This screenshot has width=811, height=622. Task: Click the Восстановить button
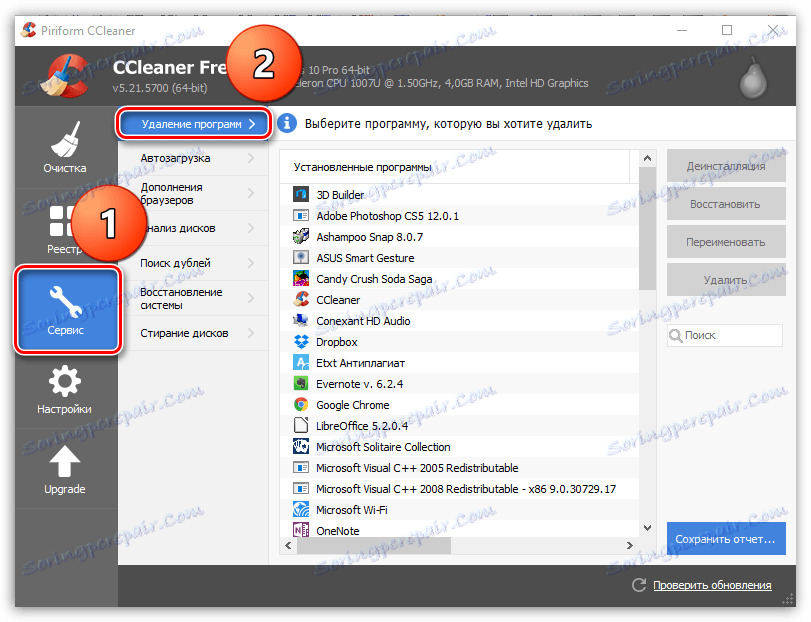(726, 204)
